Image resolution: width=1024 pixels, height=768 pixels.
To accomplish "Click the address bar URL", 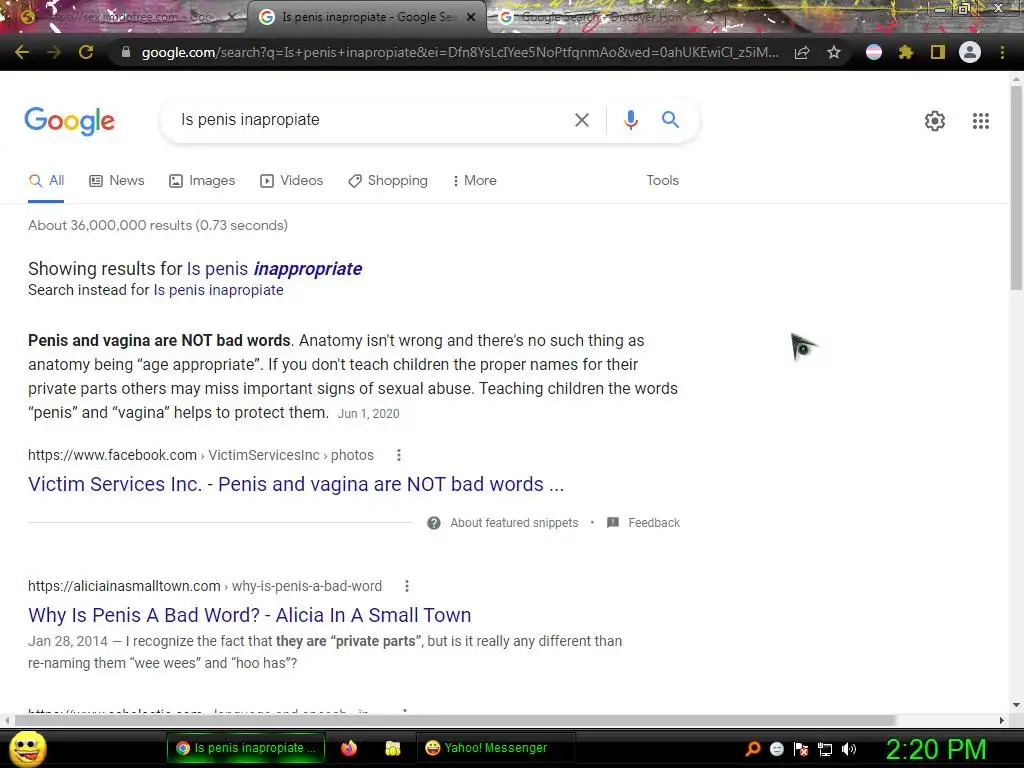I will coord(459,52).
